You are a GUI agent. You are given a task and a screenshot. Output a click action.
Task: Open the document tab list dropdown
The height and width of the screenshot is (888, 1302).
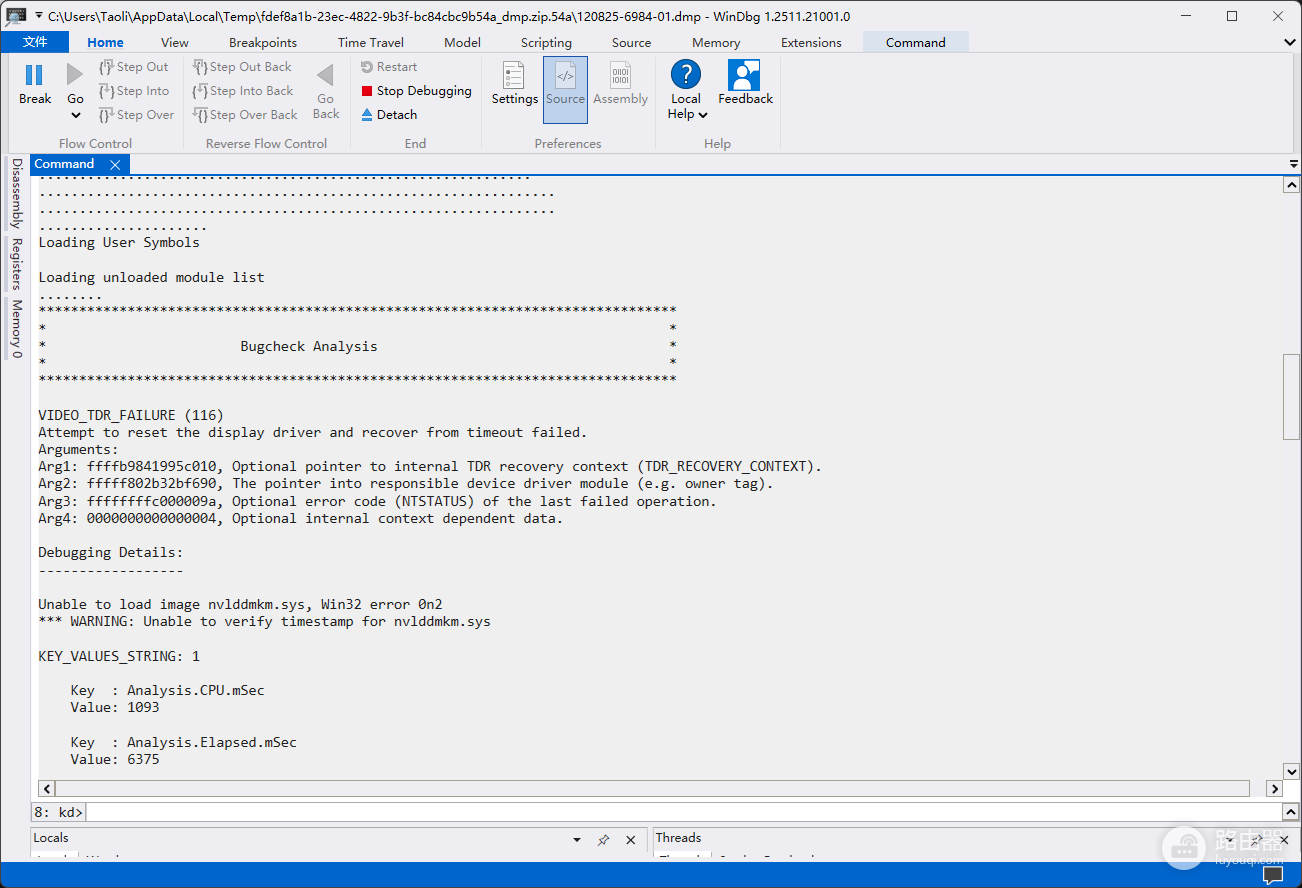(1293, 164)
